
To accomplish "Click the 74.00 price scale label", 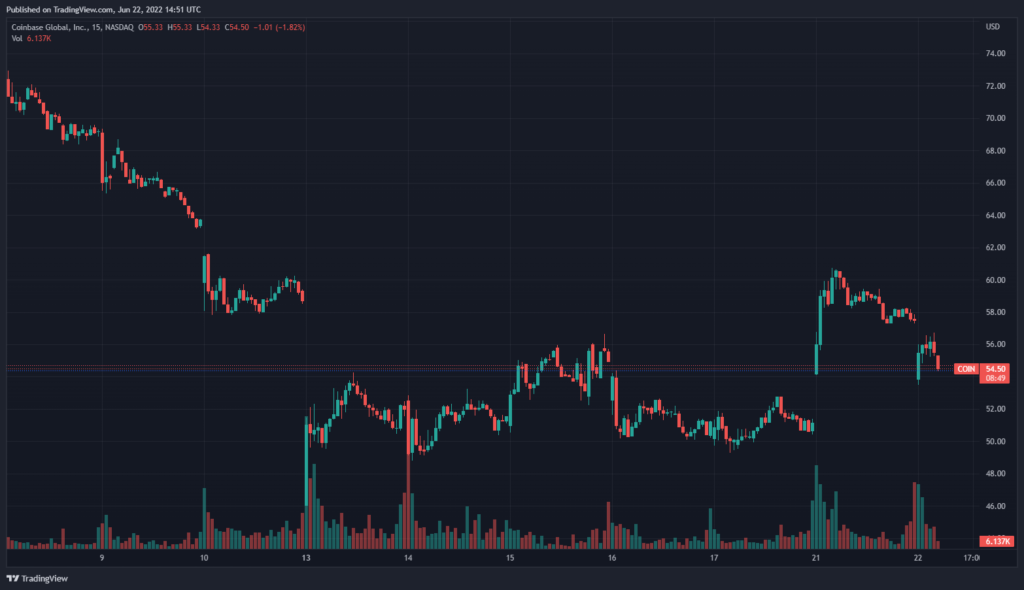I will (996, 54).
